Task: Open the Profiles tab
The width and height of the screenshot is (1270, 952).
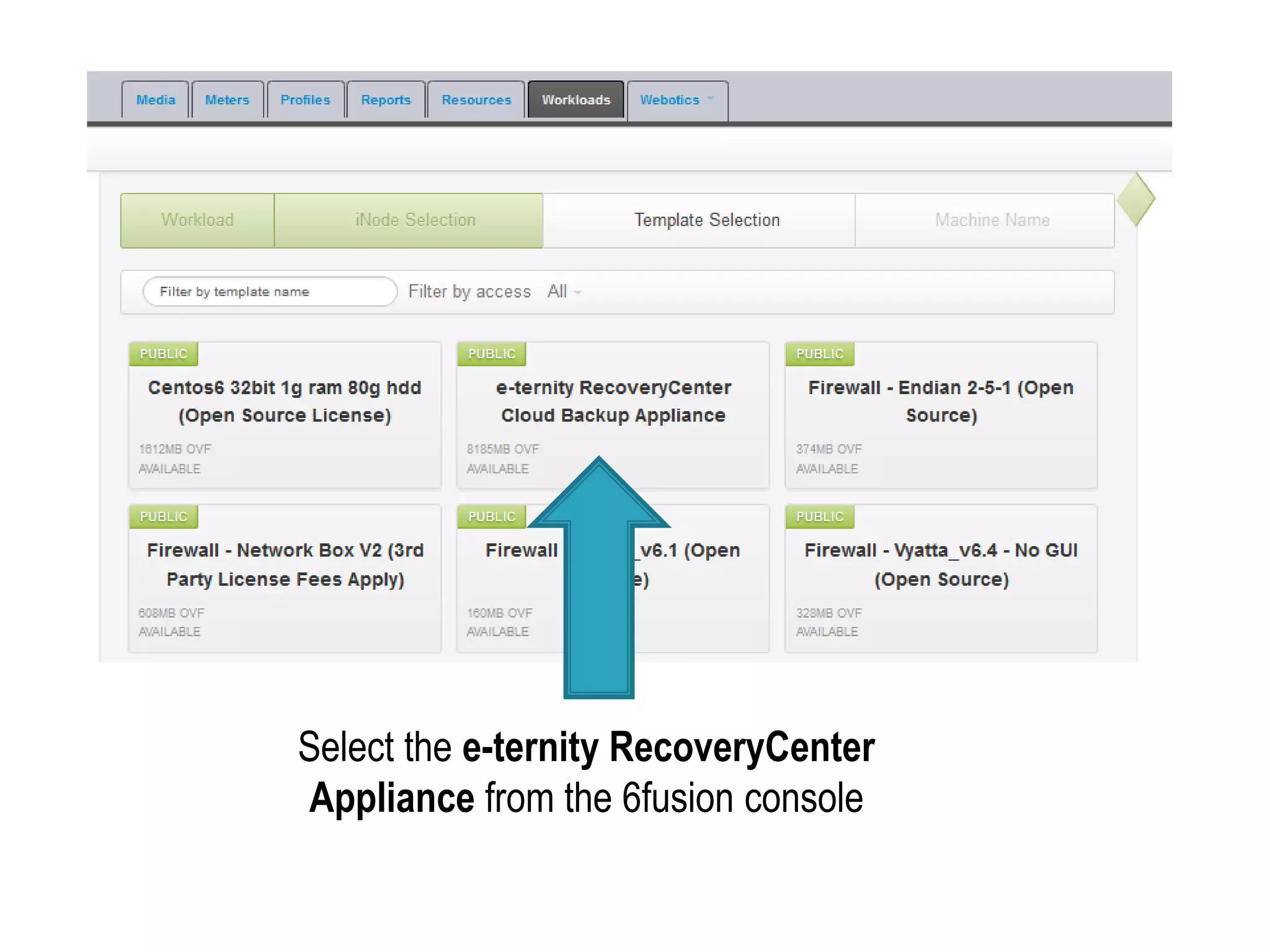Action: tap(305, 100)
